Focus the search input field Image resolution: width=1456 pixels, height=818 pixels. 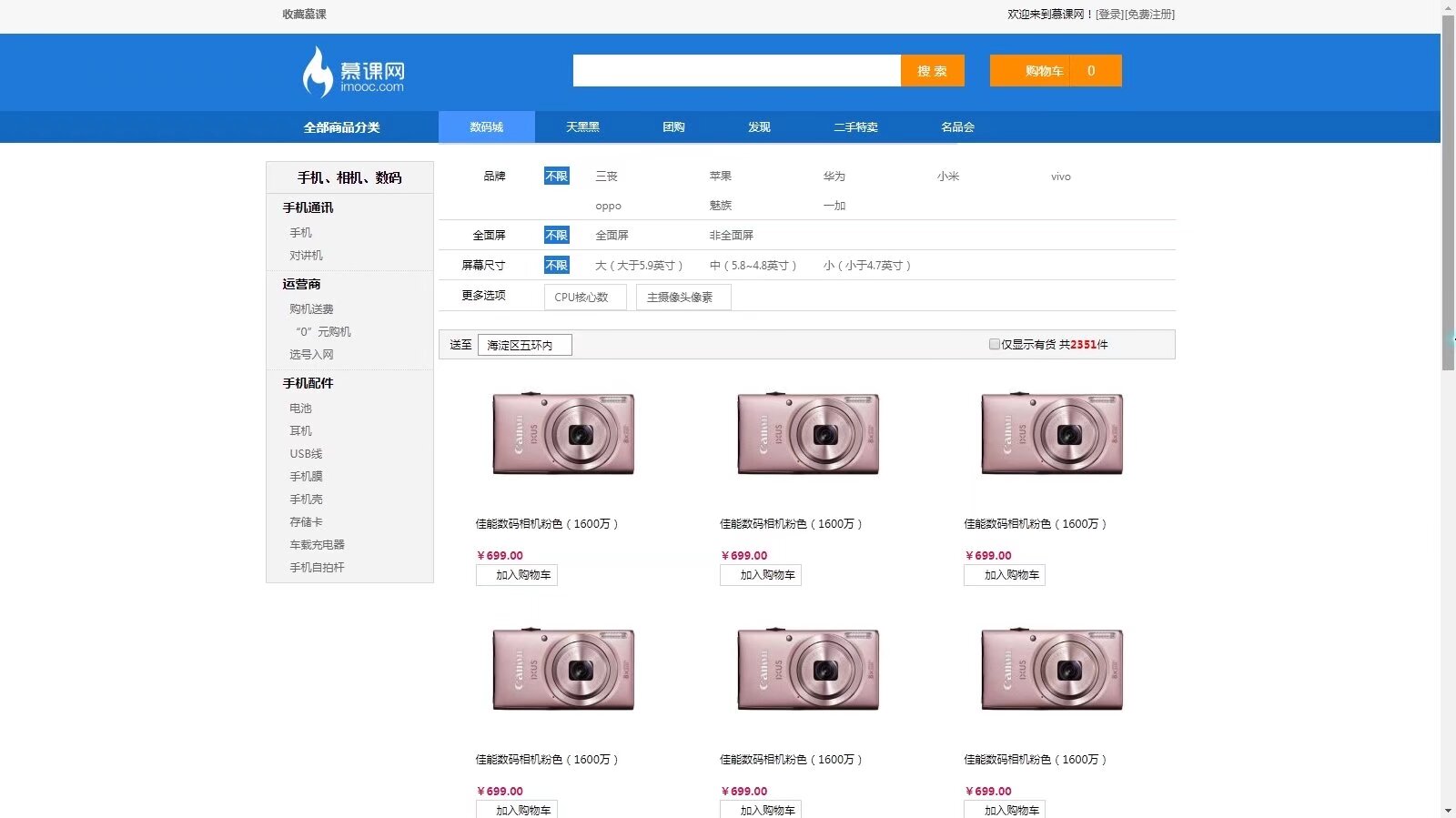[x=737, y=71]
